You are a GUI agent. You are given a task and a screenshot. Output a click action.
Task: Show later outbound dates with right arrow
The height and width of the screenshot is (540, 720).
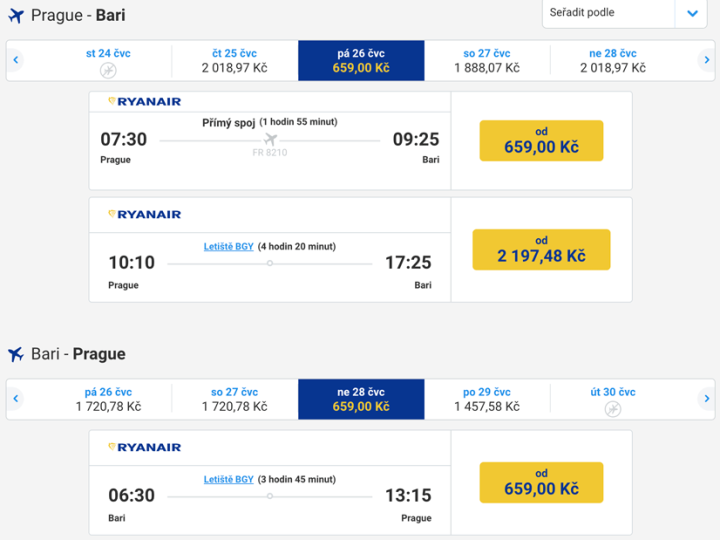[x=706, y=60]
